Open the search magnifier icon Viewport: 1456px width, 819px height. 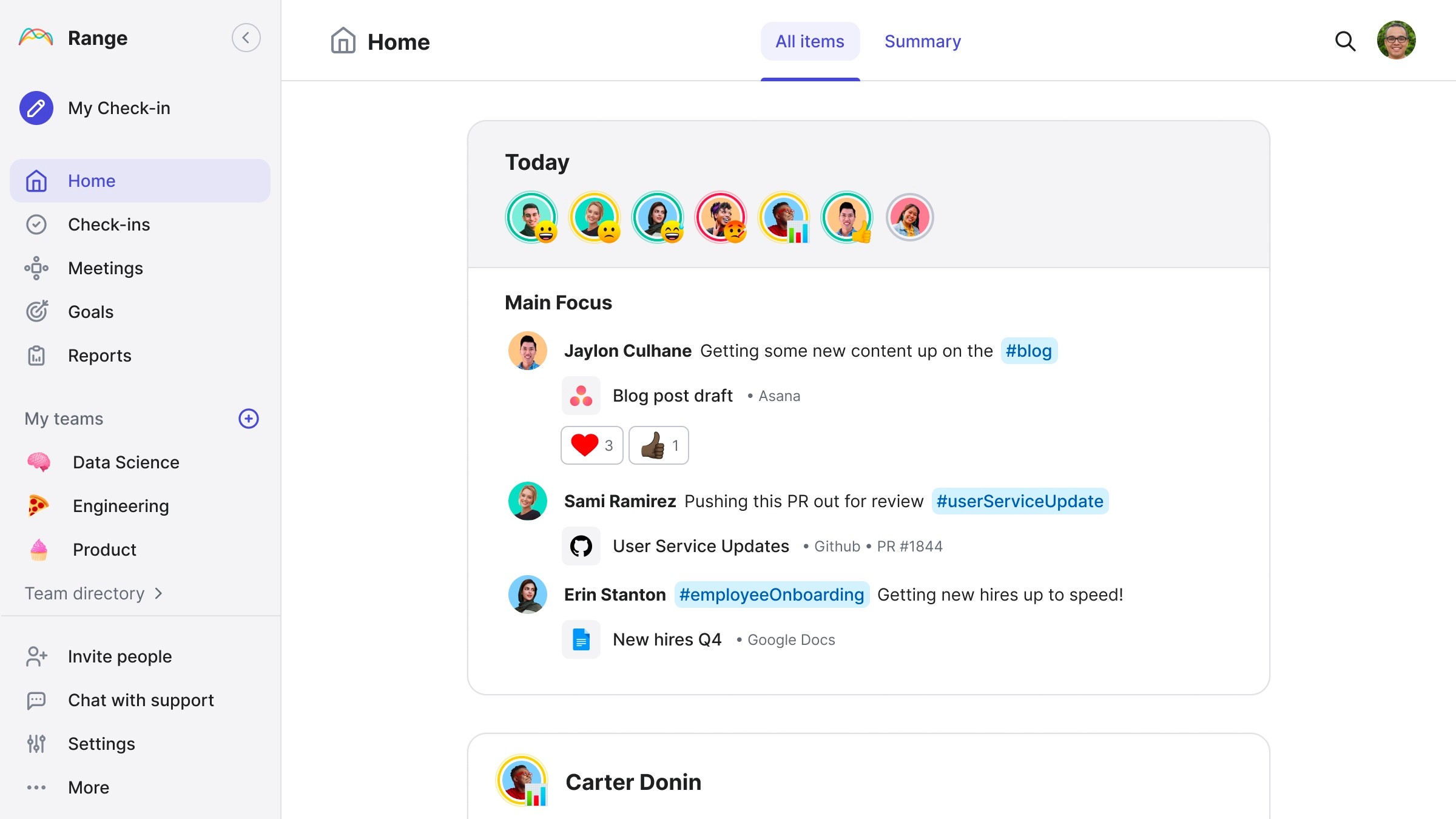pyautogui.click(x=1345, y=41)
